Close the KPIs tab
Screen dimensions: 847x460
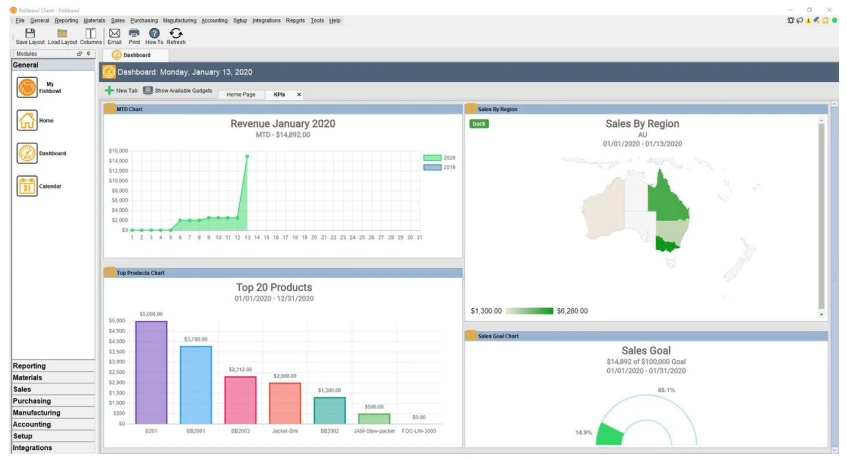click(x=298, y=94)
